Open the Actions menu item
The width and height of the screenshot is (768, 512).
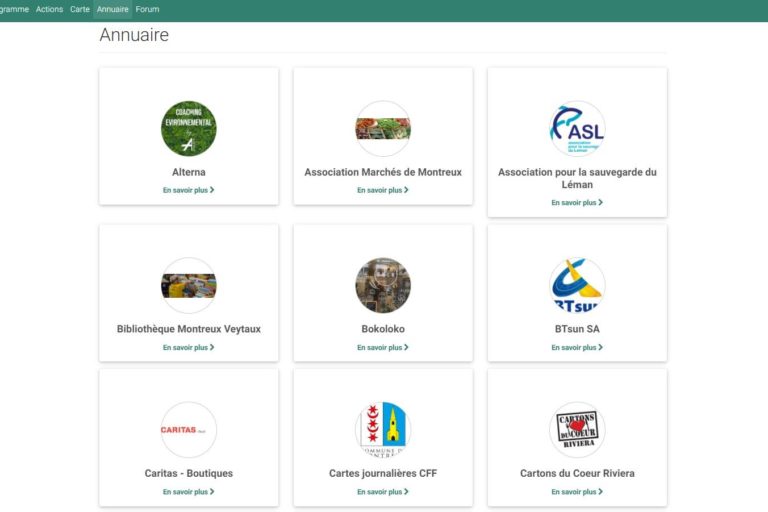(x=49, y=9)
